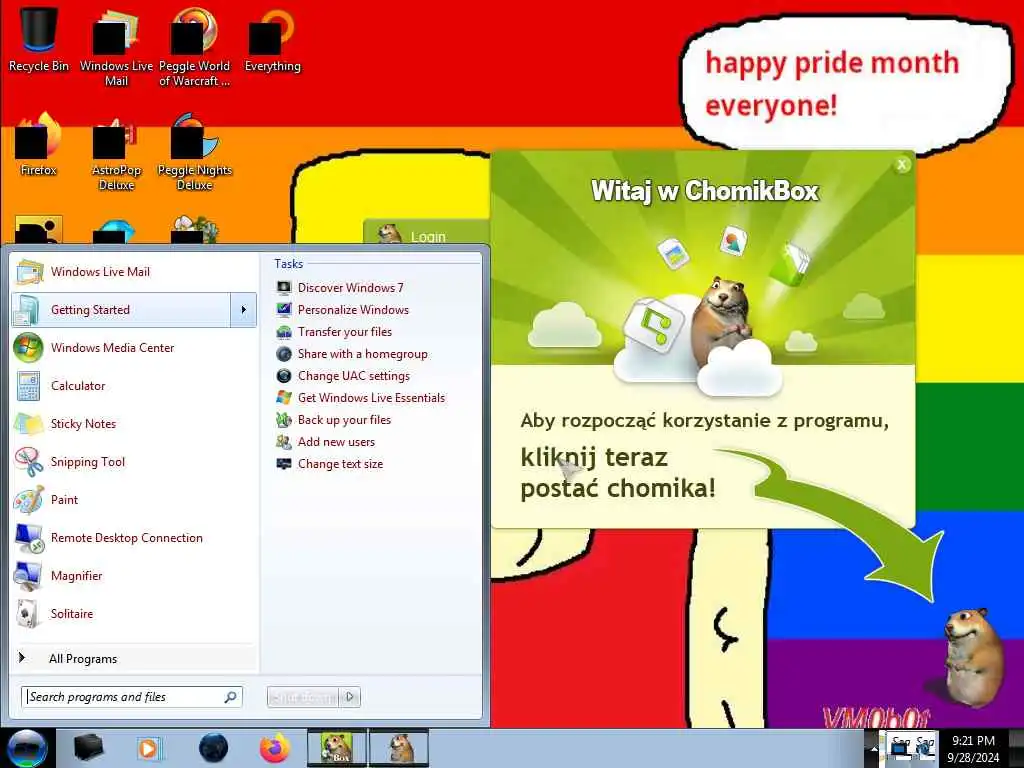Click the Calculator icon in Start menu
The image size is (1024, 768).
[x=28, y=385]
